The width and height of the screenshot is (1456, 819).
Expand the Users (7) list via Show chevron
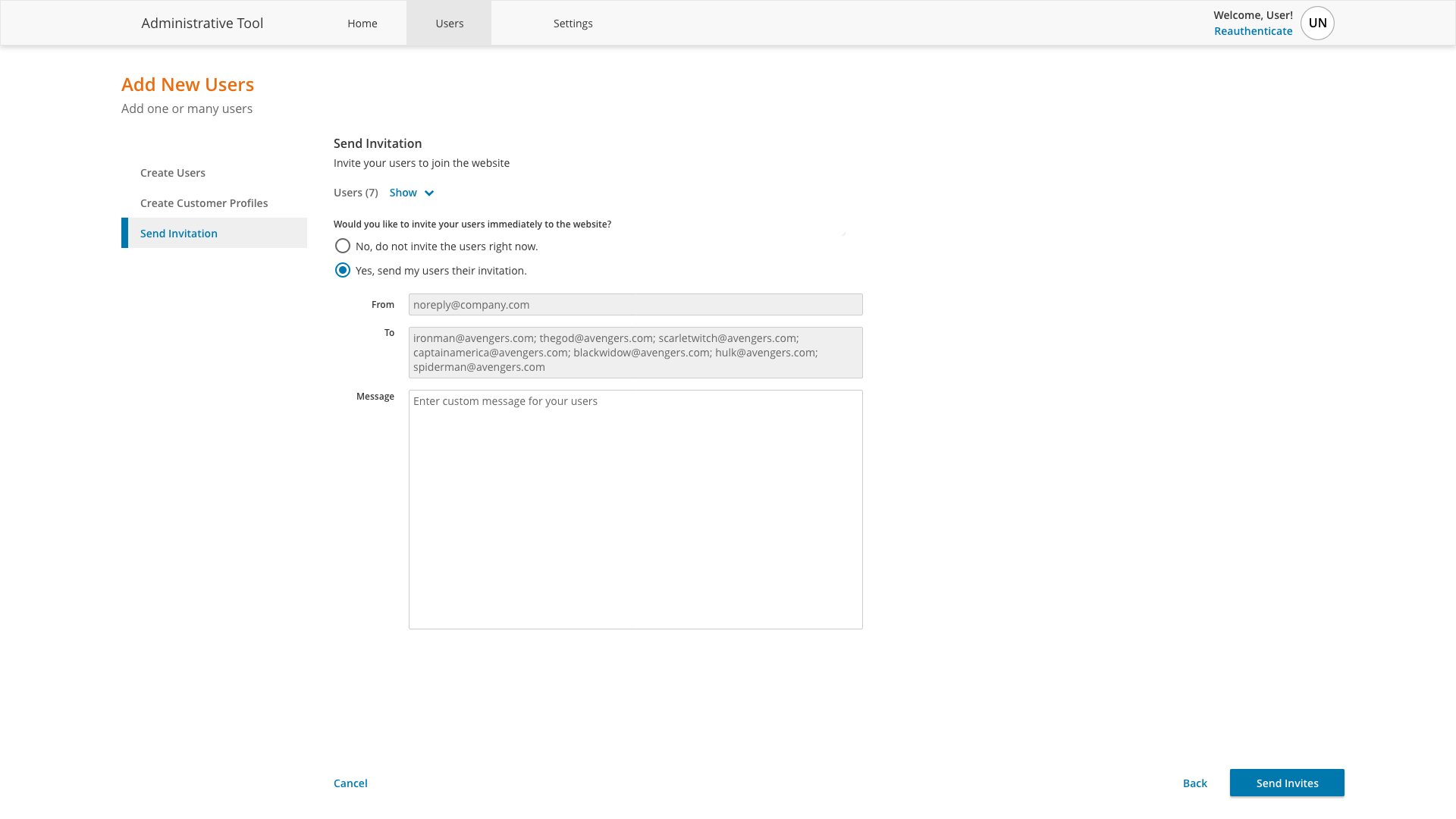tap(410, 193)
